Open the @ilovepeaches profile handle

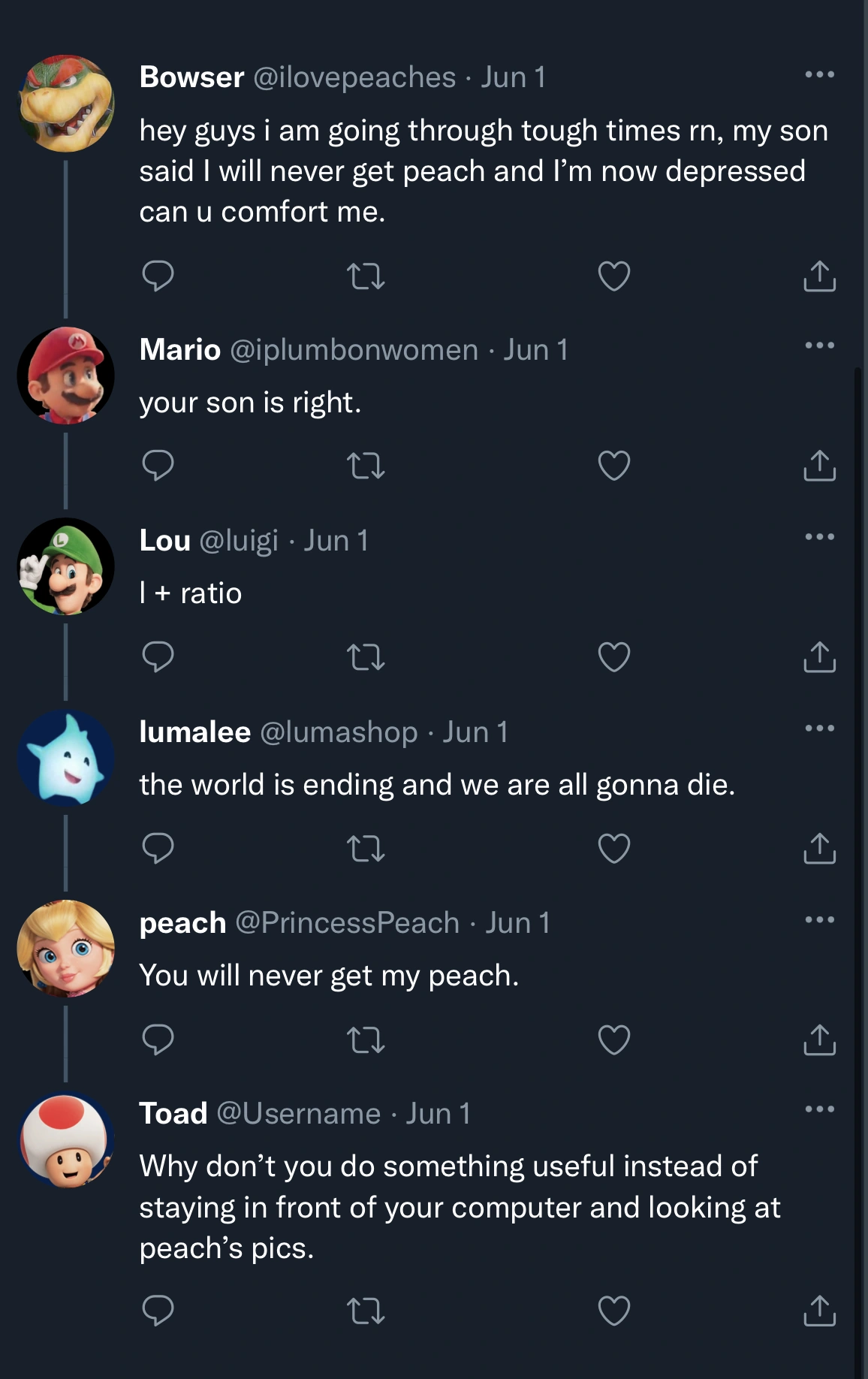[354, 77]
